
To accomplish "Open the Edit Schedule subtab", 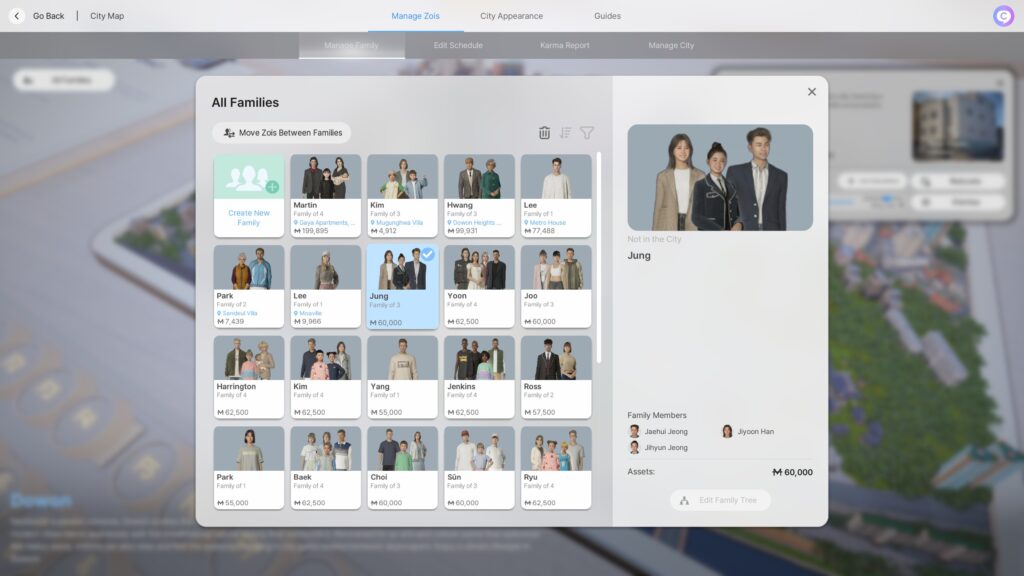I will click(458, 46).
